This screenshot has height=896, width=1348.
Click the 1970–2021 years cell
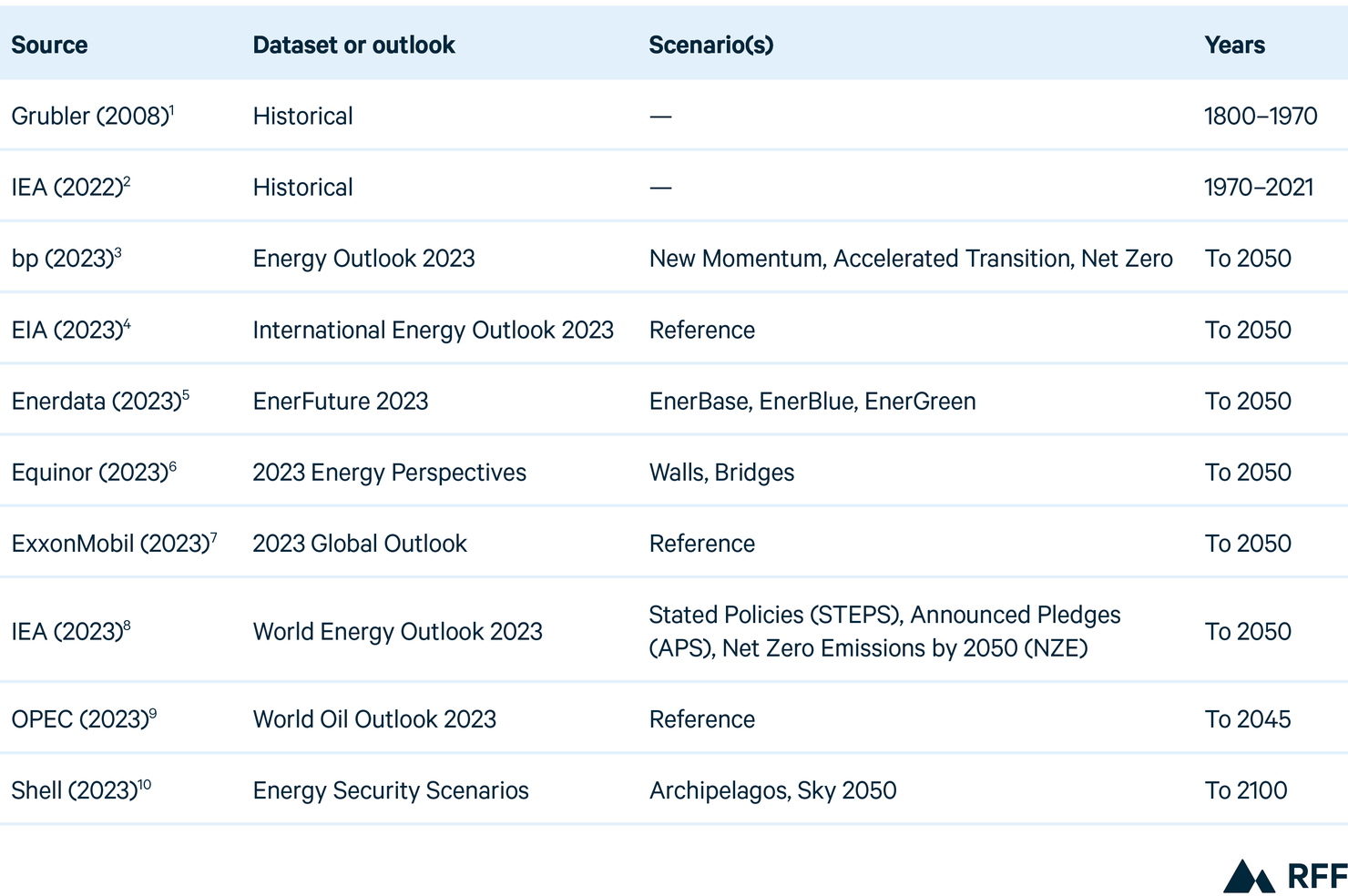(1259, 187)
